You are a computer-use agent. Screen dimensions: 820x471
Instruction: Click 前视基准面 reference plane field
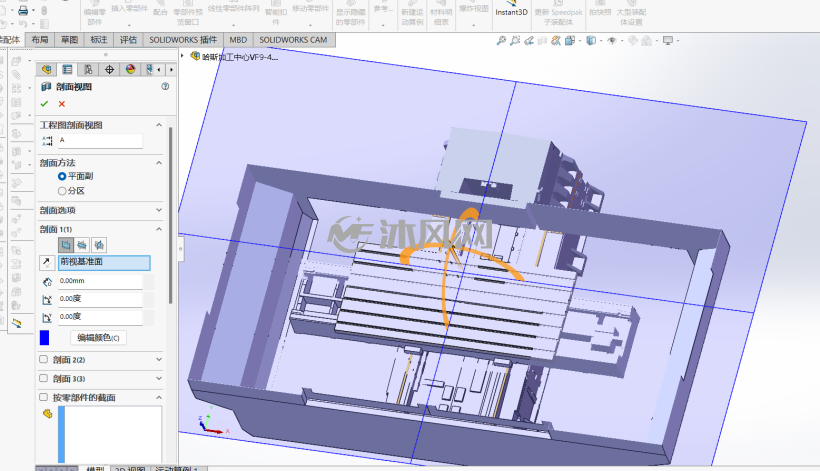point(105,262)
